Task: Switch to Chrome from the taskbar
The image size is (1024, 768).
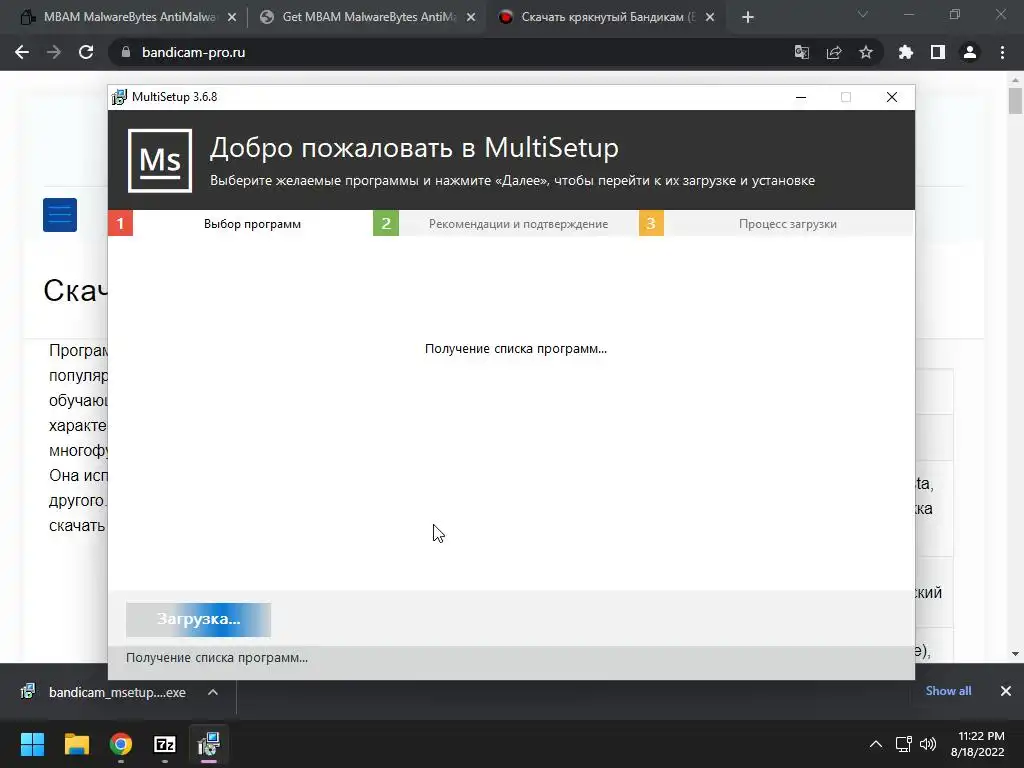Action: [121, 744]
